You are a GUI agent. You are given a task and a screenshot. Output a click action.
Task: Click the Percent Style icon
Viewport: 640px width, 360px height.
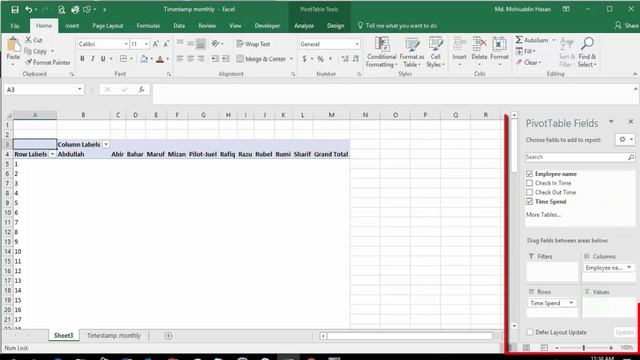pos(320,59)
